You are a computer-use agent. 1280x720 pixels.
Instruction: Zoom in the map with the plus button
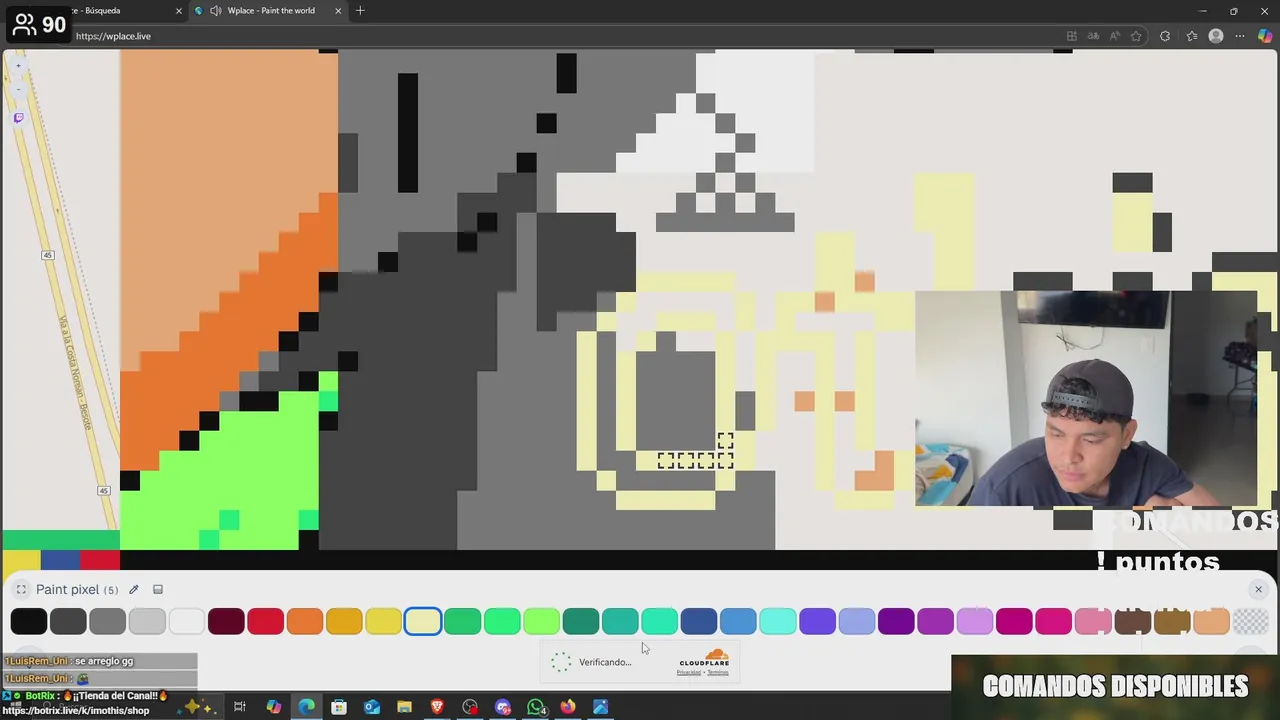coord(18,66)
